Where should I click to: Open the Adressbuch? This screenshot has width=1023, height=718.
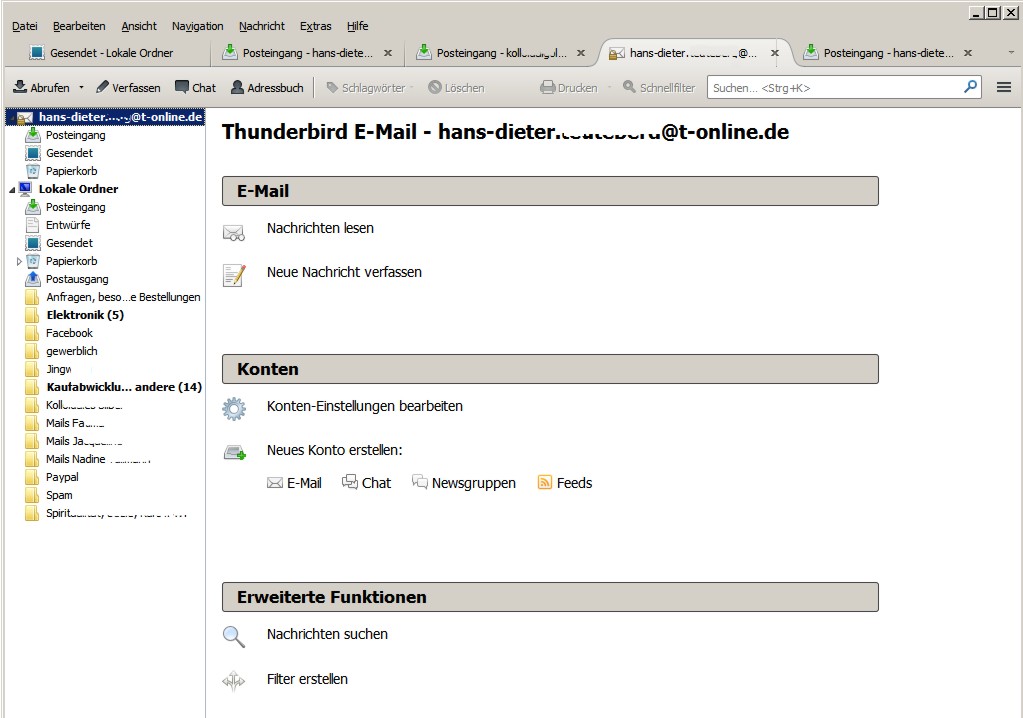pyautogui.click(x=267, y=87)
